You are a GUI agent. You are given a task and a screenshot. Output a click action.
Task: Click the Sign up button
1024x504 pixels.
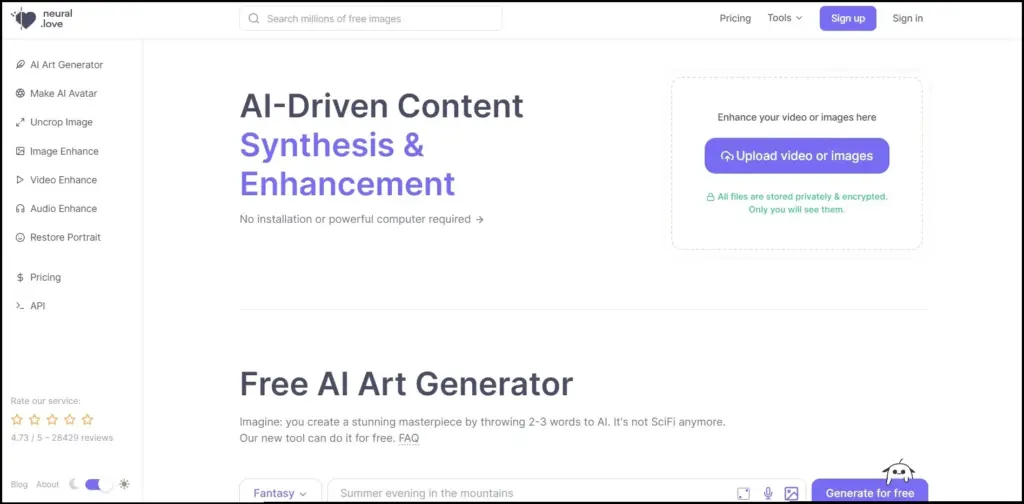coord(848,18)
